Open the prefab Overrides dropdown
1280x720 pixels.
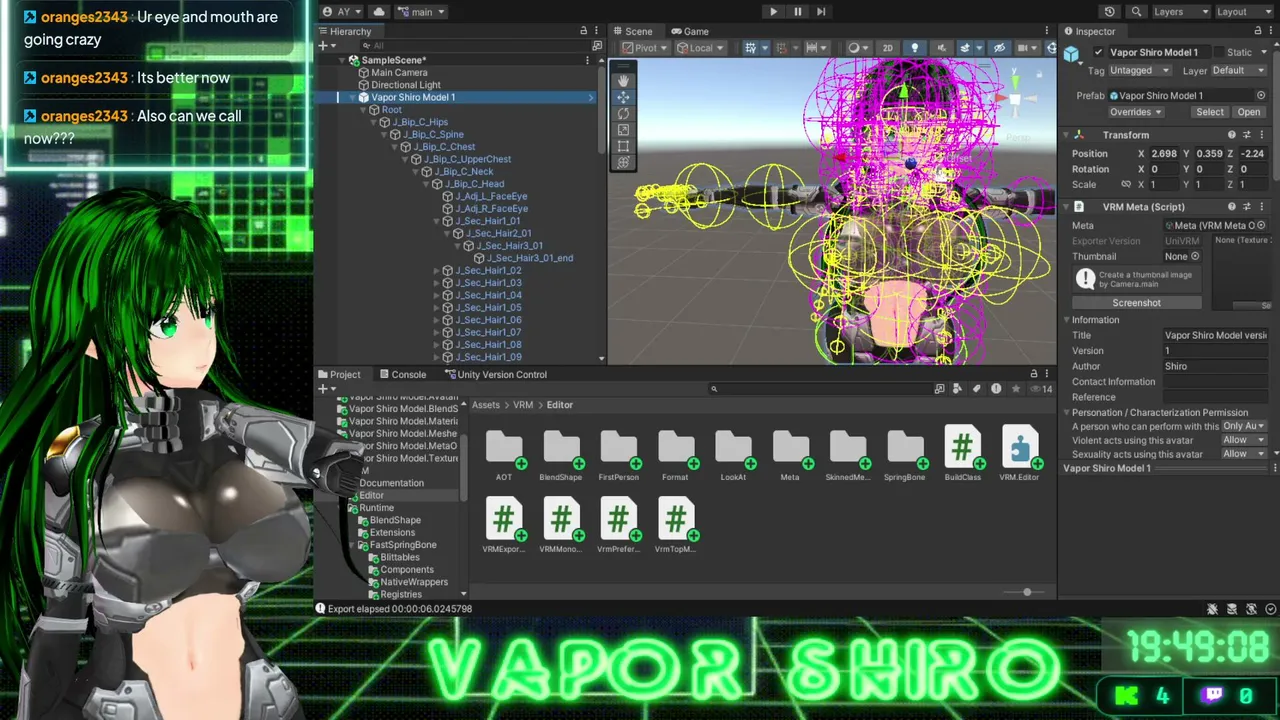pos(1136,112)
